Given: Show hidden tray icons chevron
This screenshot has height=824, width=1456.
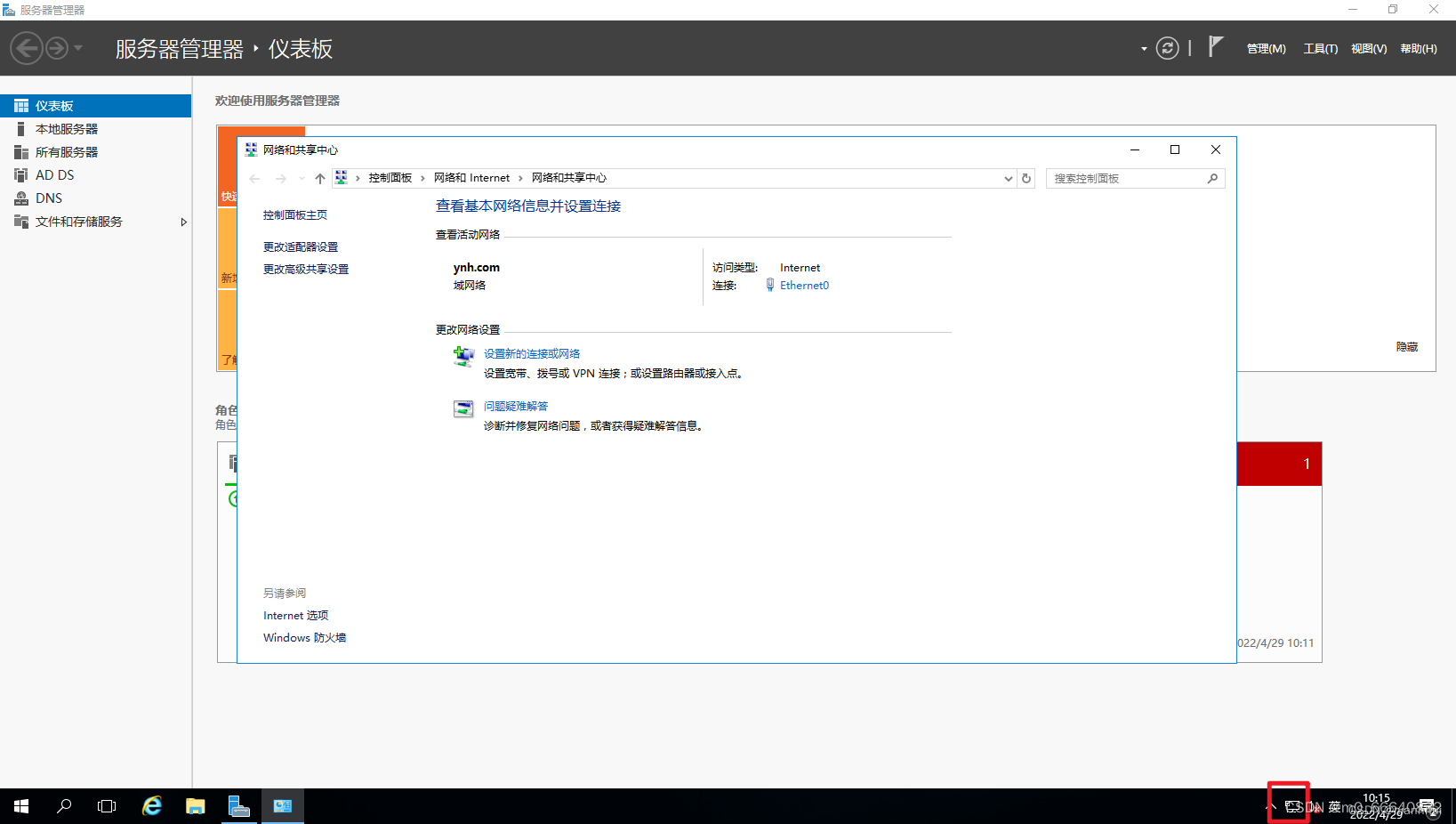Looking at the screenshot, I should [x=1270, y=807].
